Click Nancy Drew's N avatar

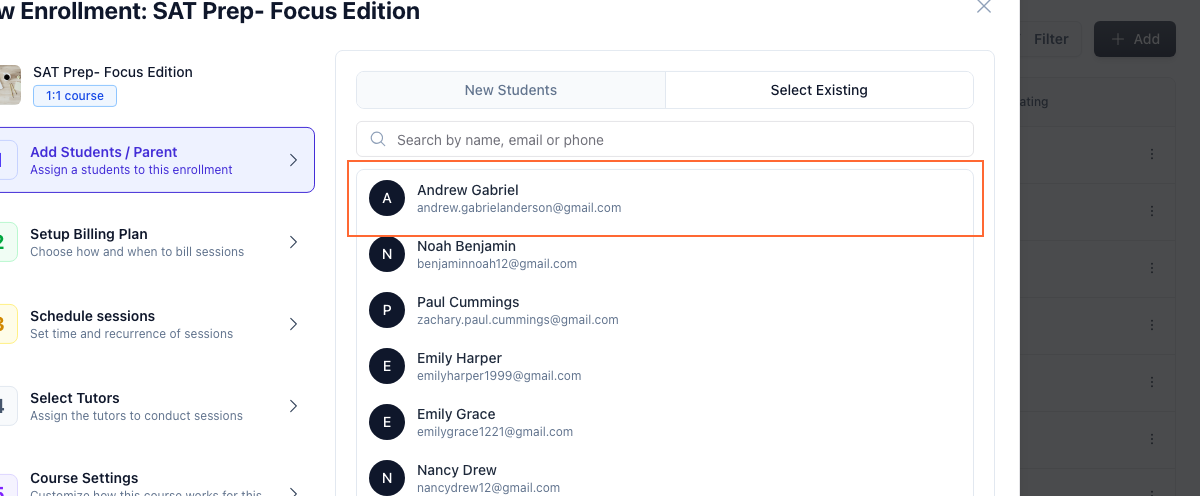[387, 478]
